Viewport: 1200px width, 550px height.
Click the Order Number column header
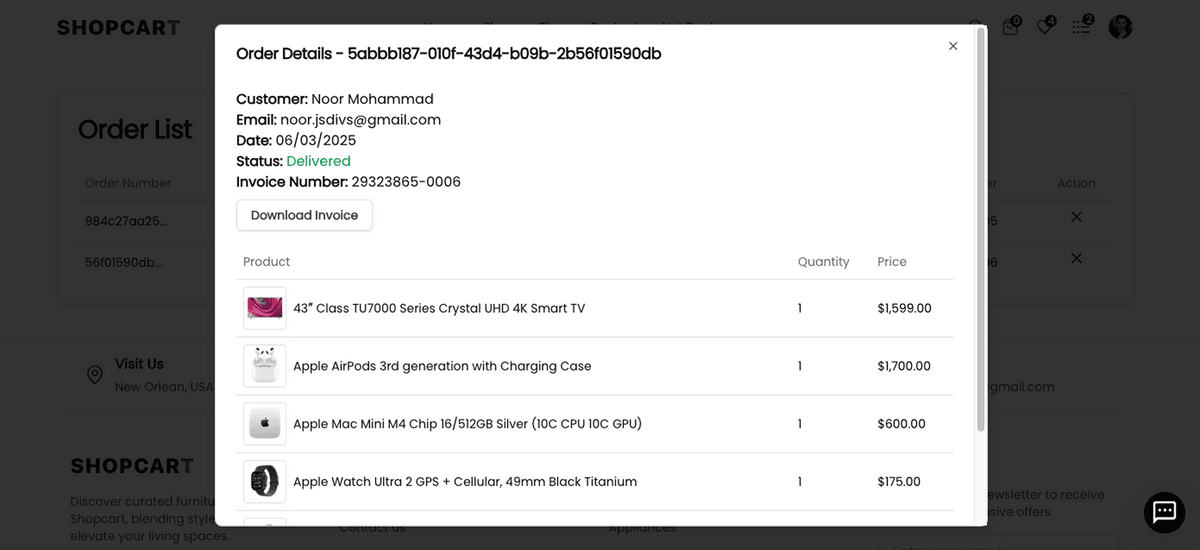pyautogui.click(x=128, y=183)
